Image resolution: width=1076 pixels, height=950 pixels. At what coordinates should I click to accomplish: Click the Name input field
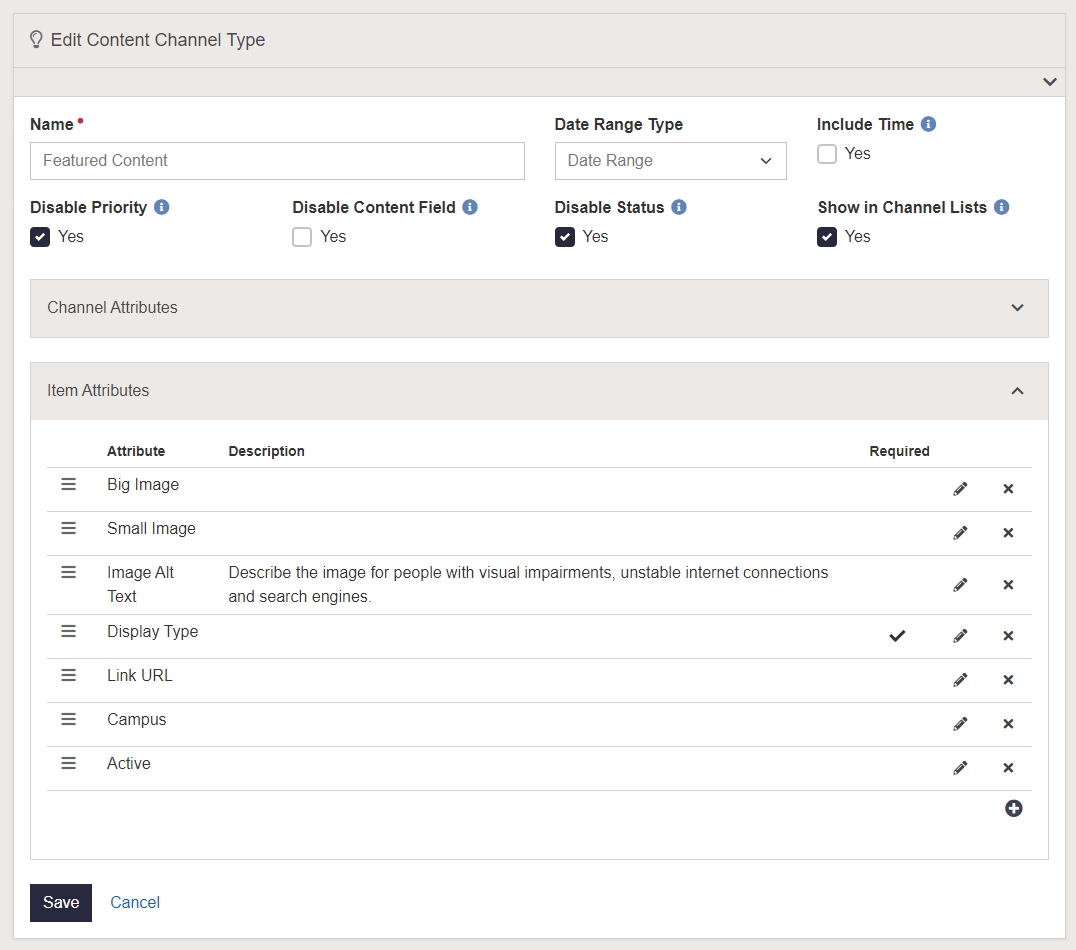[277, 161]
